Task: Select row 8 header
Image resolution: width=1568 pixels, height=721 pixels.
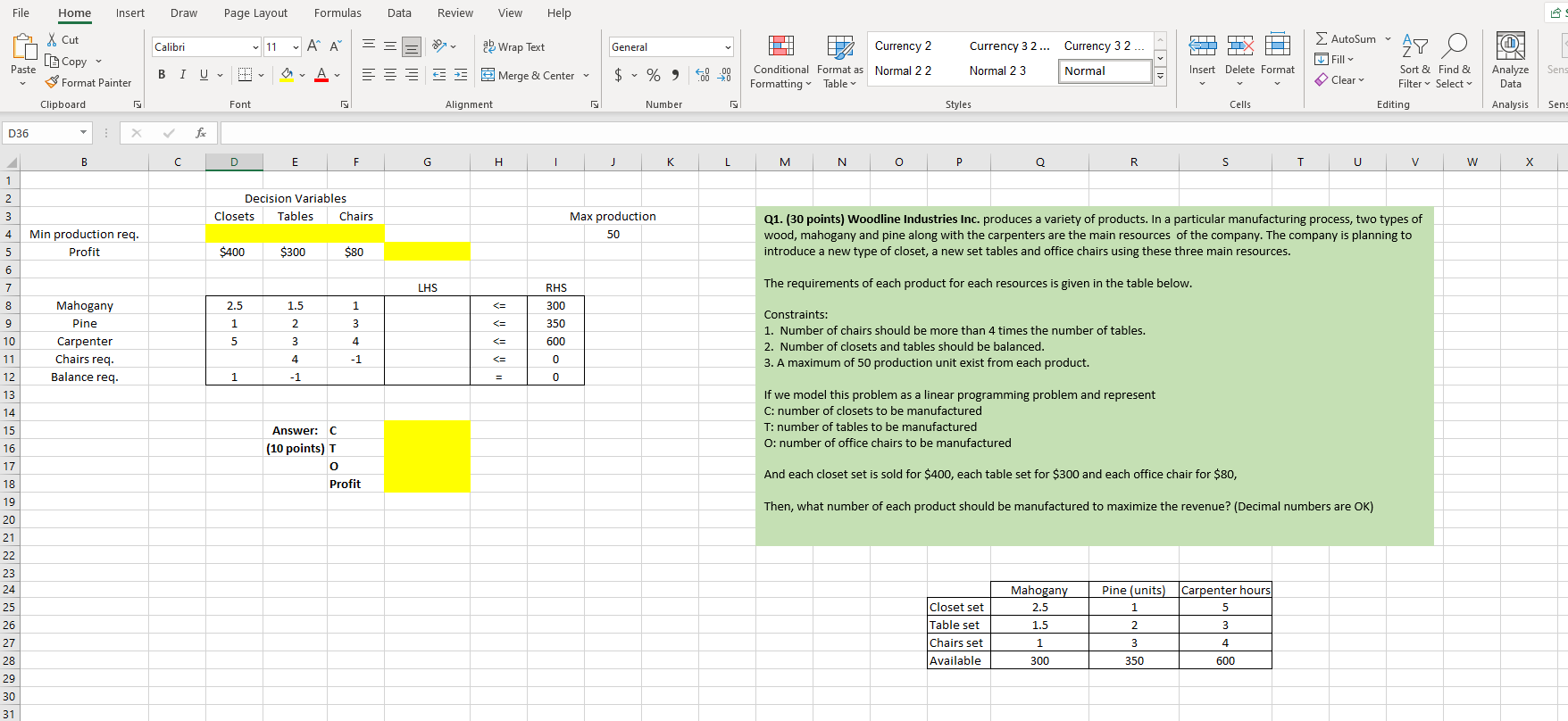Action: (x=9, y=305)
